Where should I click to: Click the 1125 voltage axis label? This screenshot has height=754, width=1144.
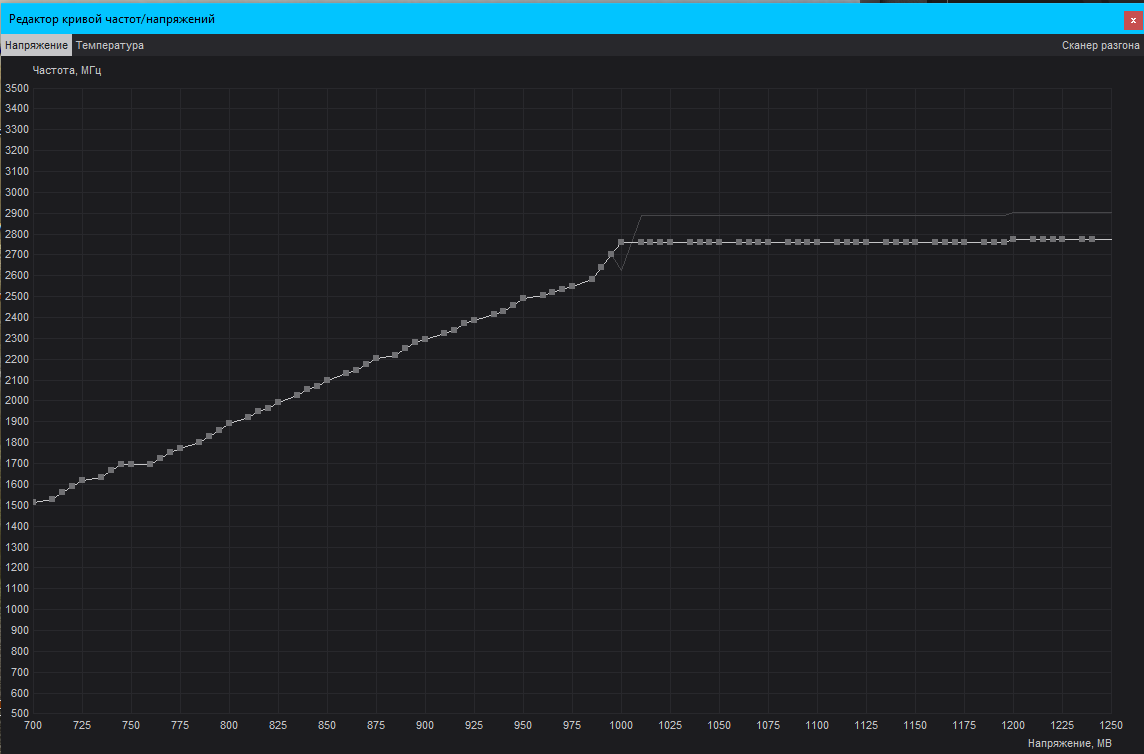pos(866,726)
